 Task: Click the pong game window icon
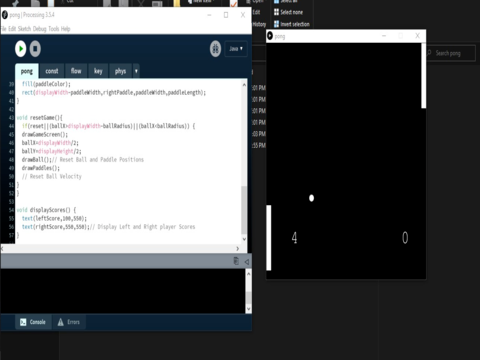(270, 36)
